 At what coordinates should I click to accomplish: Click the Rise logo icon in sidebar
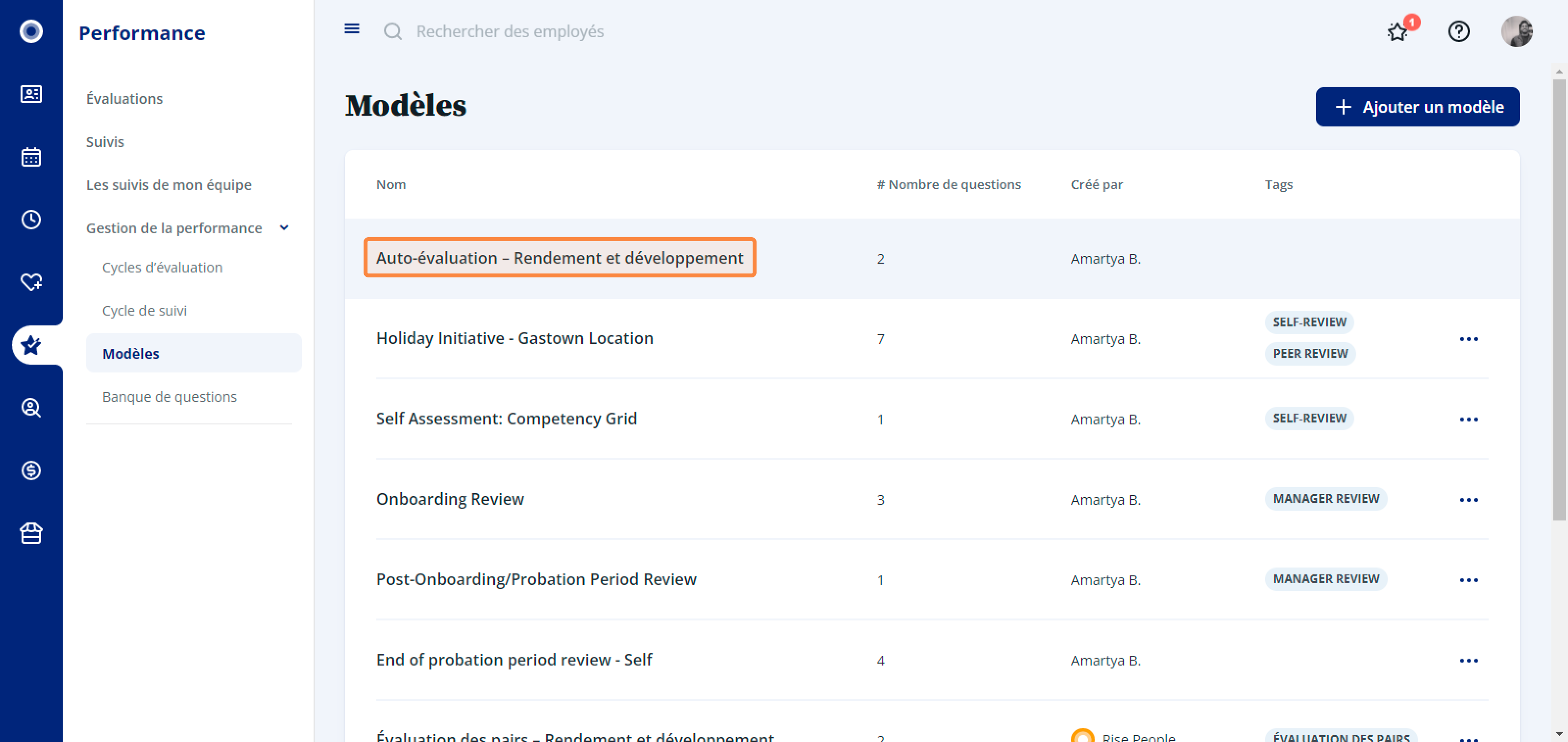31,31
